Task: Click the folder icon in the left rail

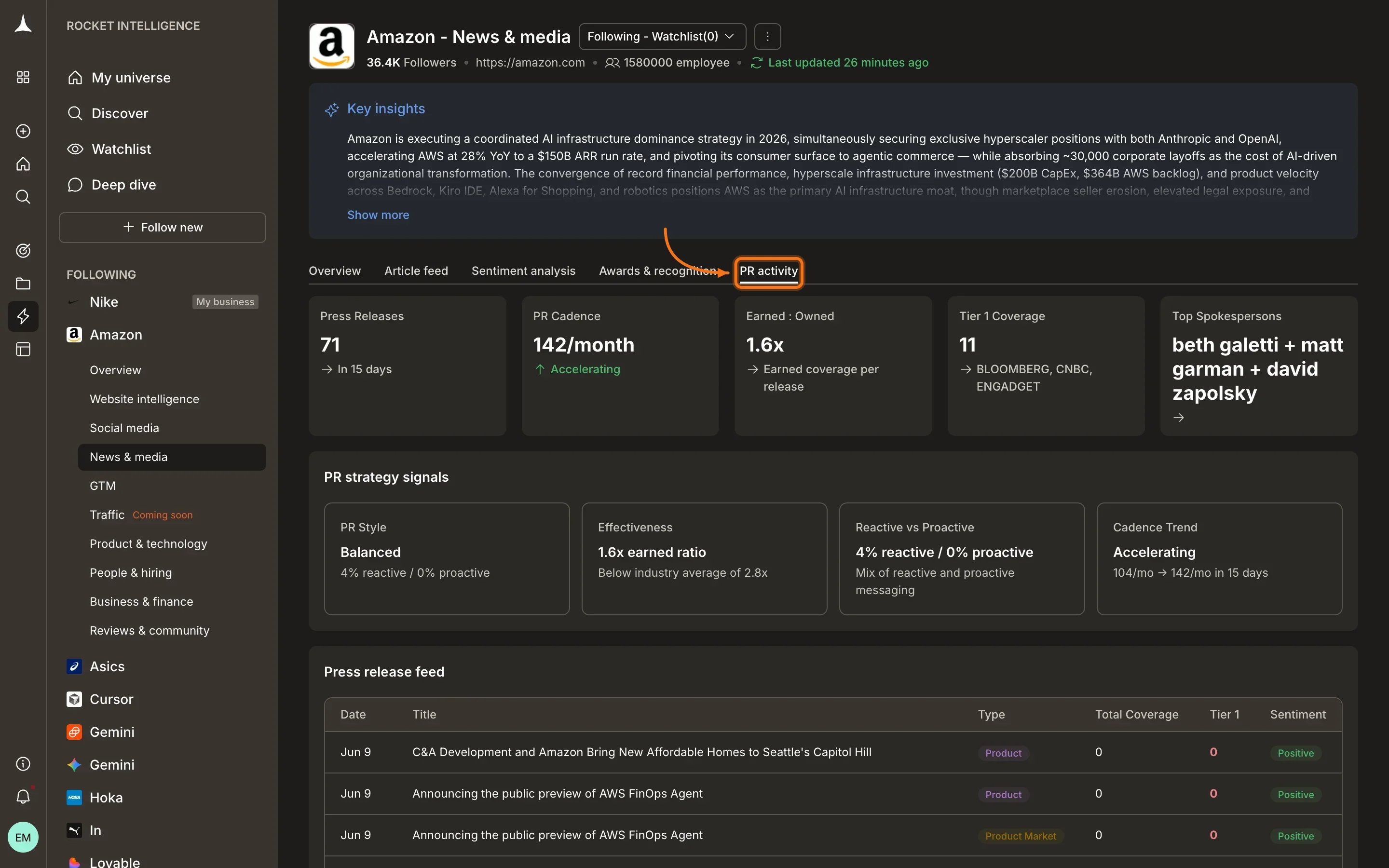Action: [x=23, y=284]
